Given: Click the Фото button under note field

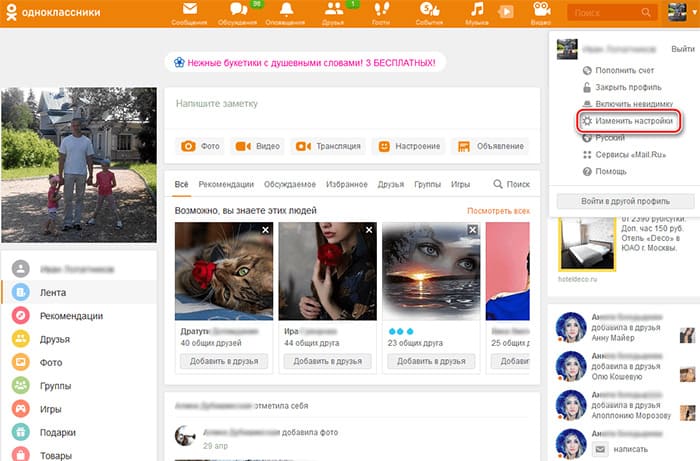Looking at the screenshot, I should 200,146.
